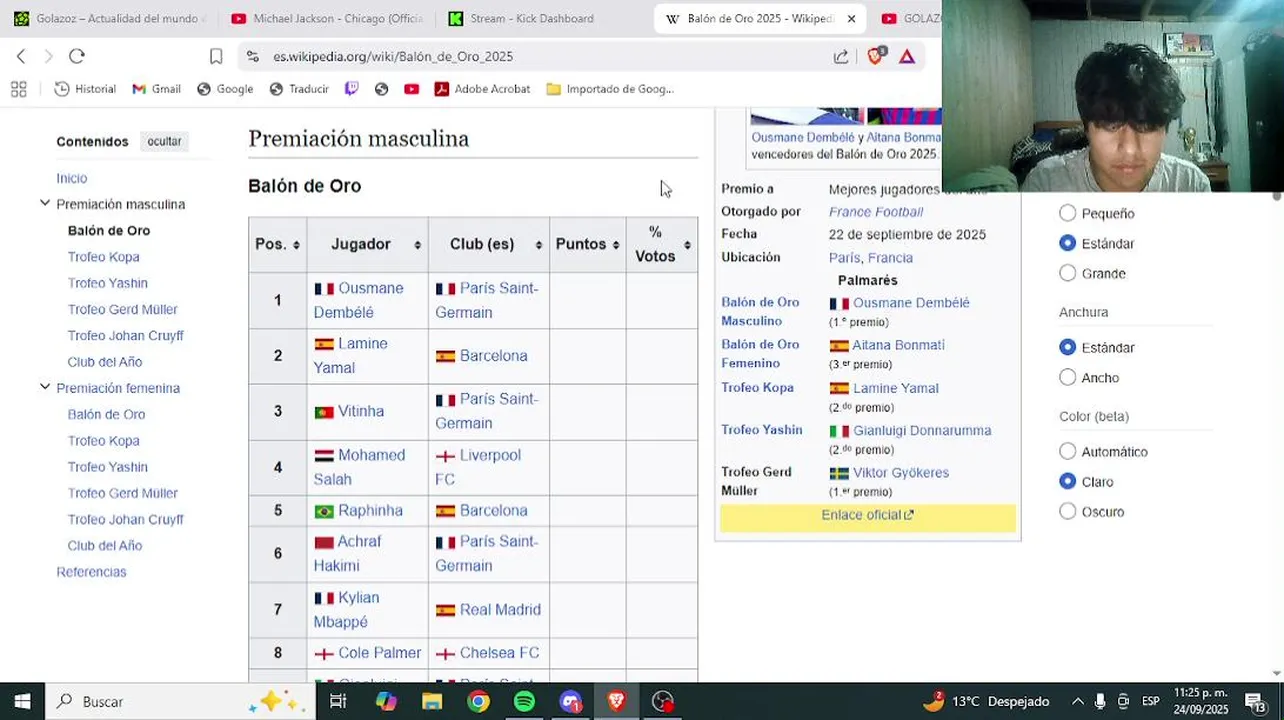Sort the table by Club (es) column

(489, 244)
